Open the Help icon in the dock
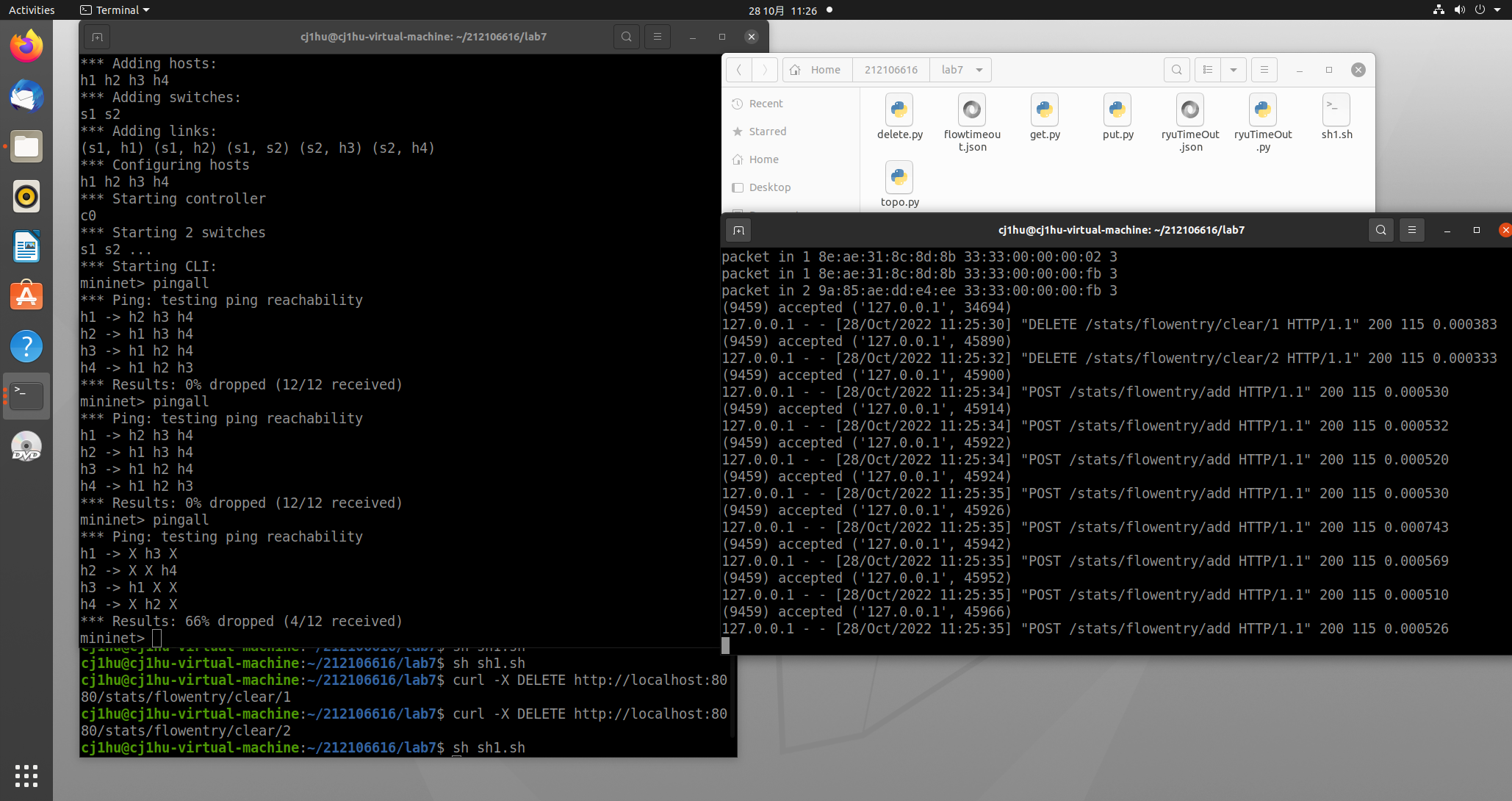The height and width of the screenshot is (801, 1512). point(26,346)
